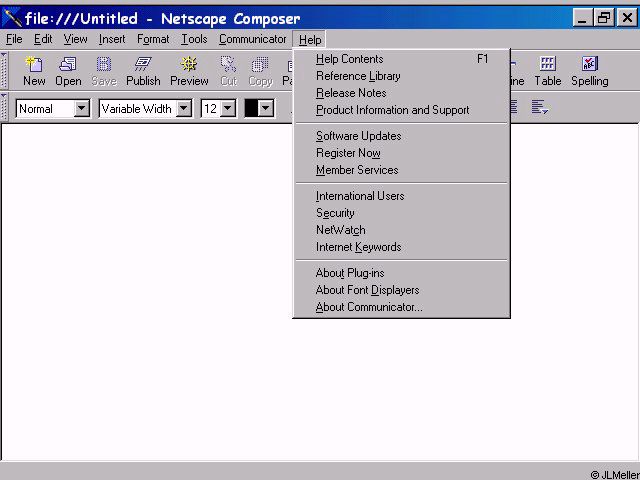This screenshot has height=480, width=640.
Task: Open the paragraph style Normal dropdown
Action: point(82,109)
